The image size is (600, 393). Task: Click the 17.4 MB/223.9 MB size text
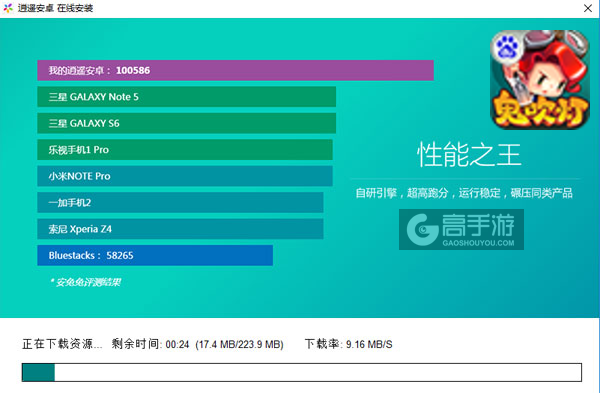240,344
